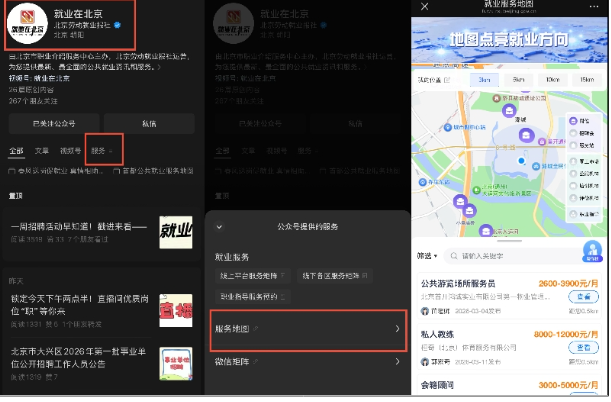The height and width of the screenshot is (402, 611).
Task: Select the 5km distance range option
Action: pyautogui.click(x=518, y=78)
